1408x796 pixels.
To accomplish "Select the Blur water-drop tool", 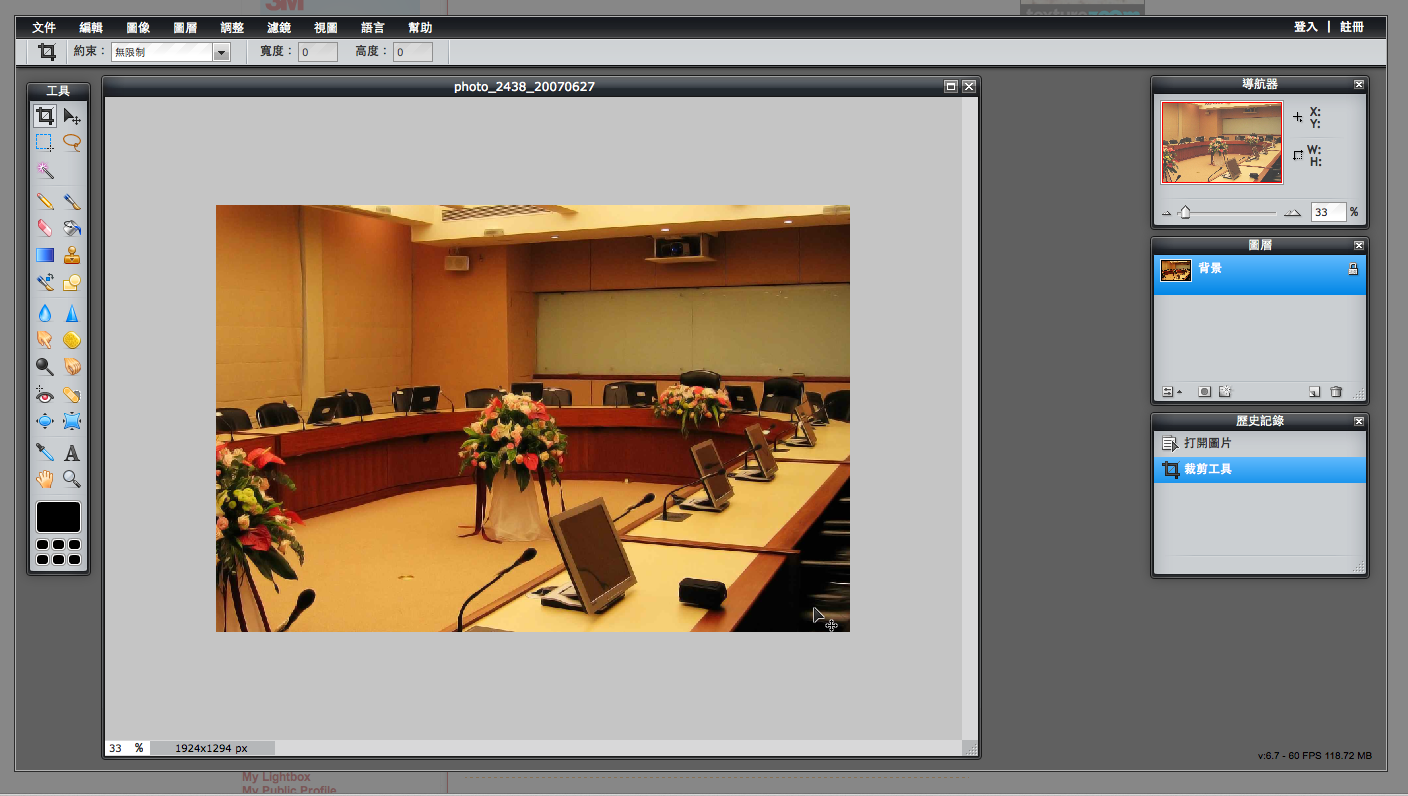I will click(x=45, y=313).
